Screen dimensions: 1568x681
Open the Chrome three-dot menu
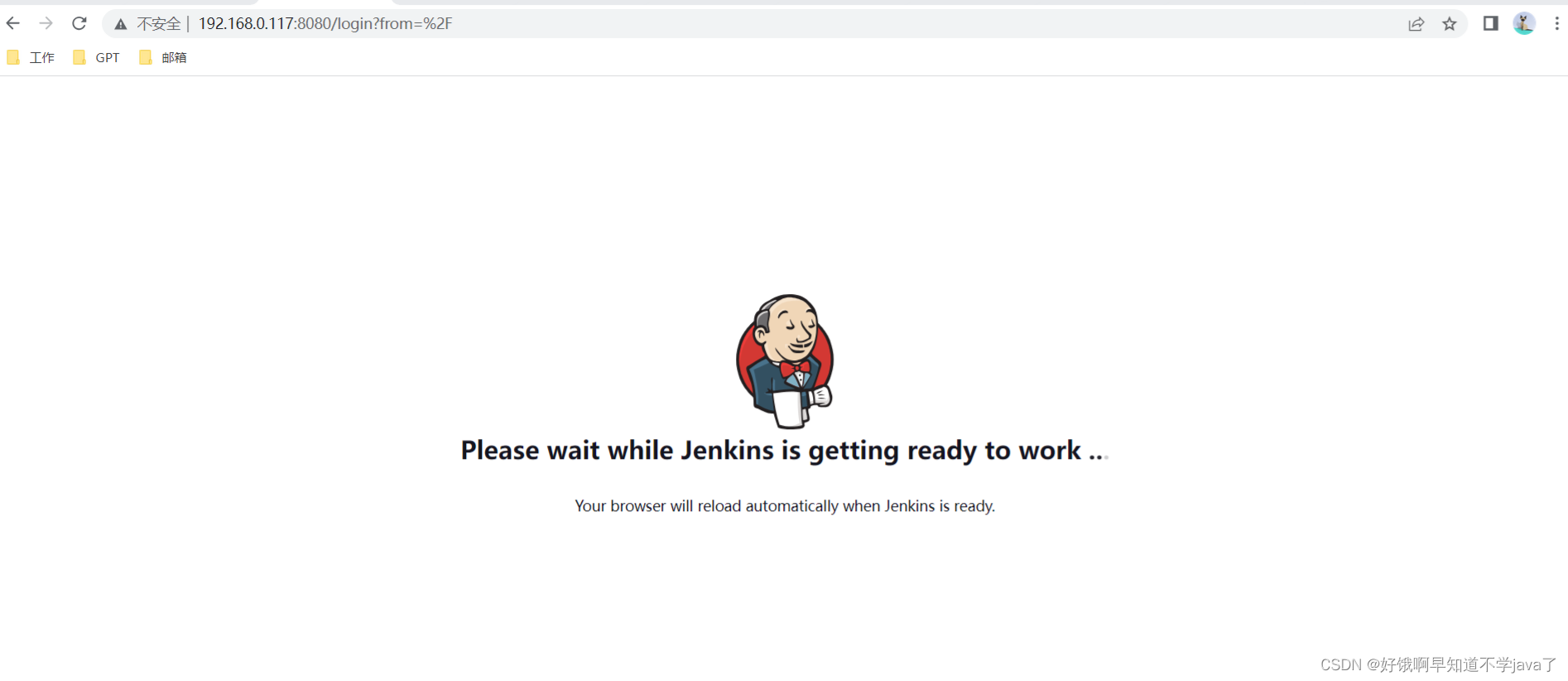click(x=1557, y=23)
